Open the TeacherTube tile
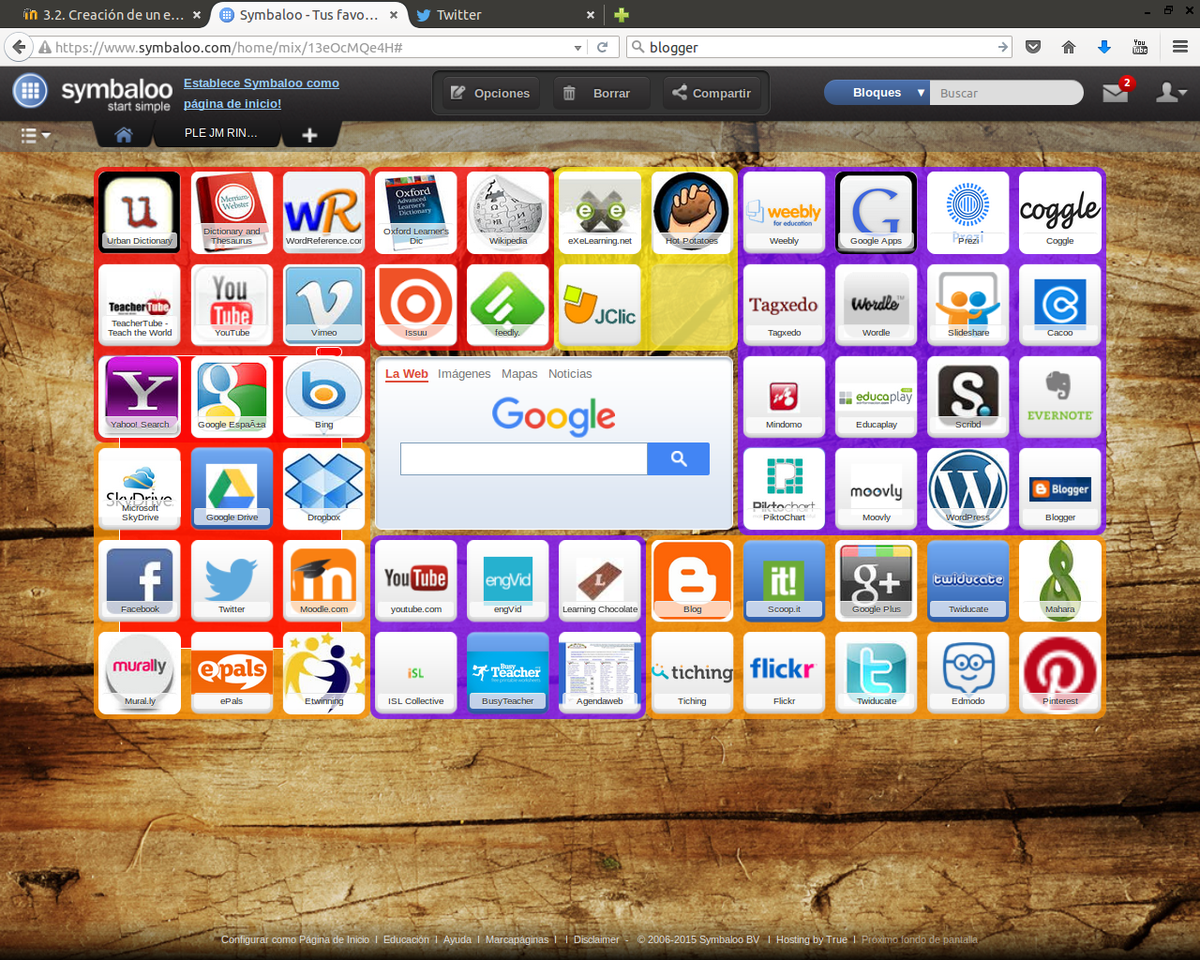The height and width of the screenshot is (960, 1200). (x=140, y=304)
